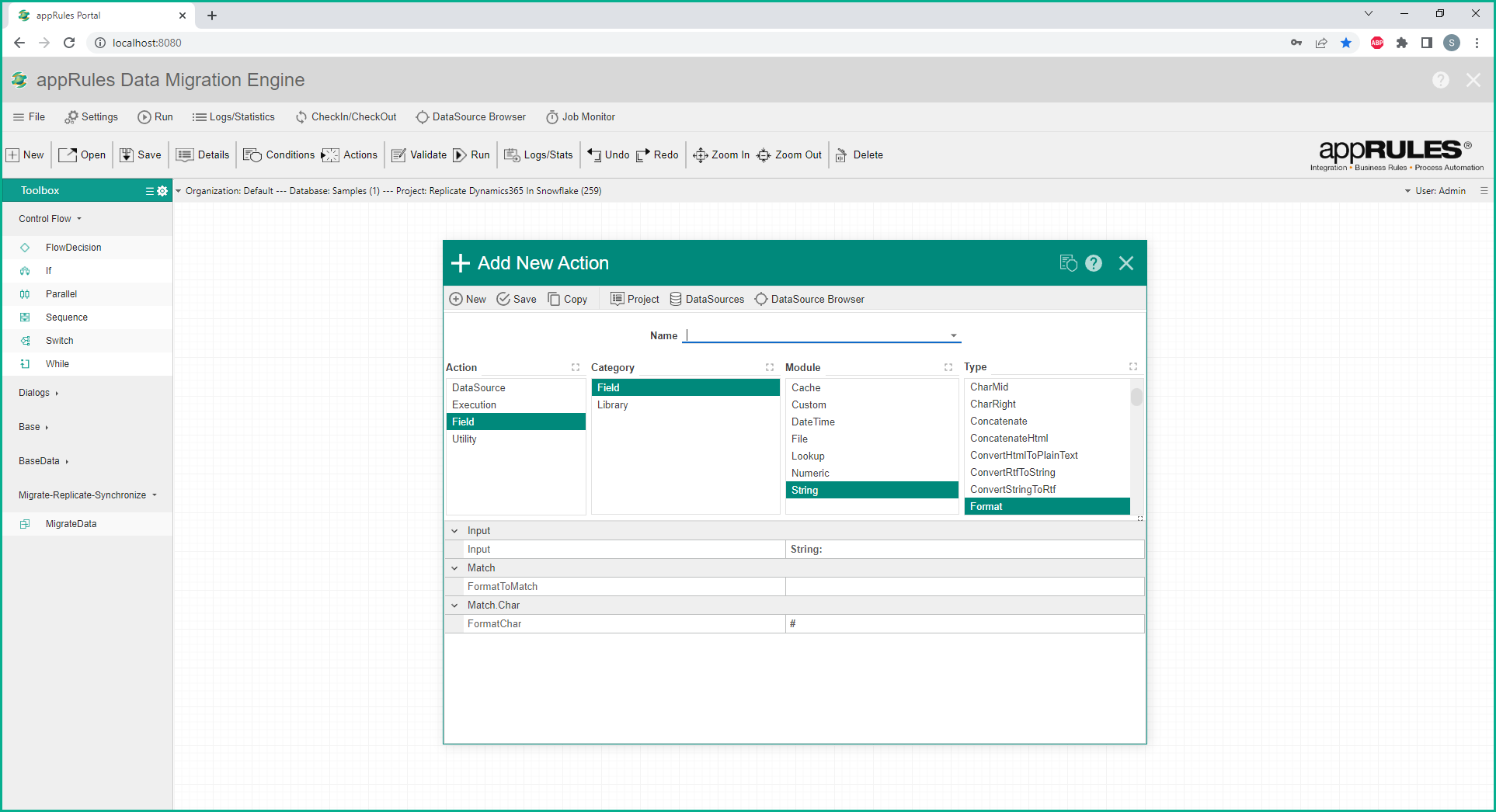Screen dimensions: 1496x812
Task: Select Utility in the Action list
Action: 516,439
